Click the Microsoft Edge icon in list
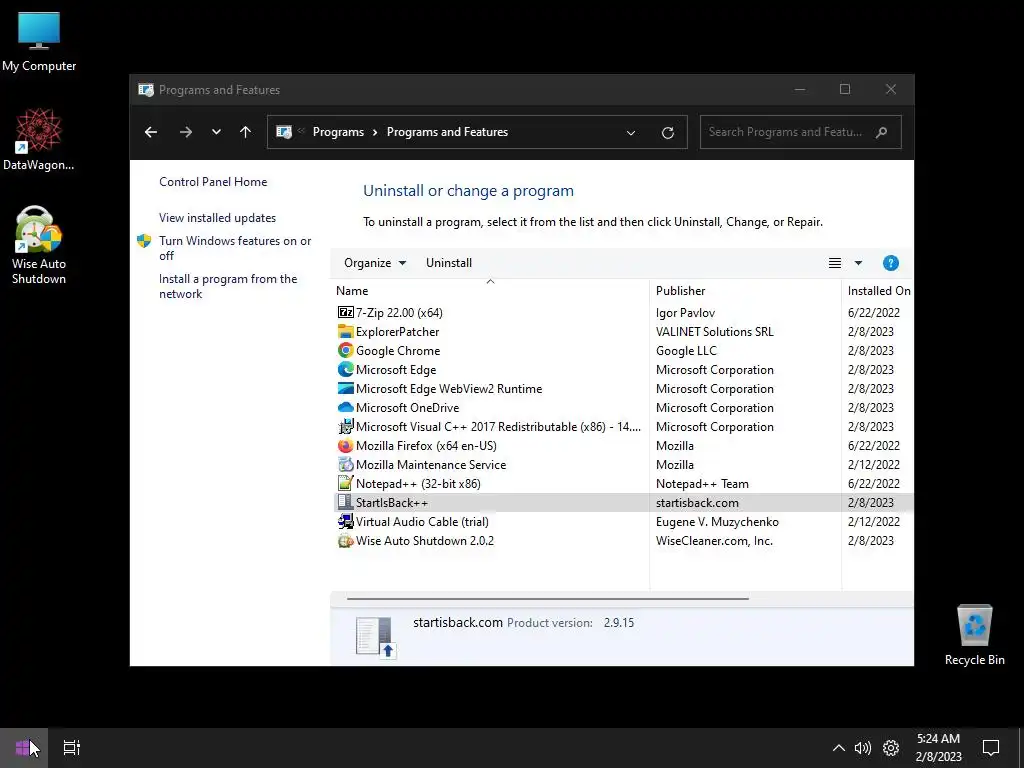This screenshot has height=768, width=1024. pyautogui.click(x=345, y=370)
